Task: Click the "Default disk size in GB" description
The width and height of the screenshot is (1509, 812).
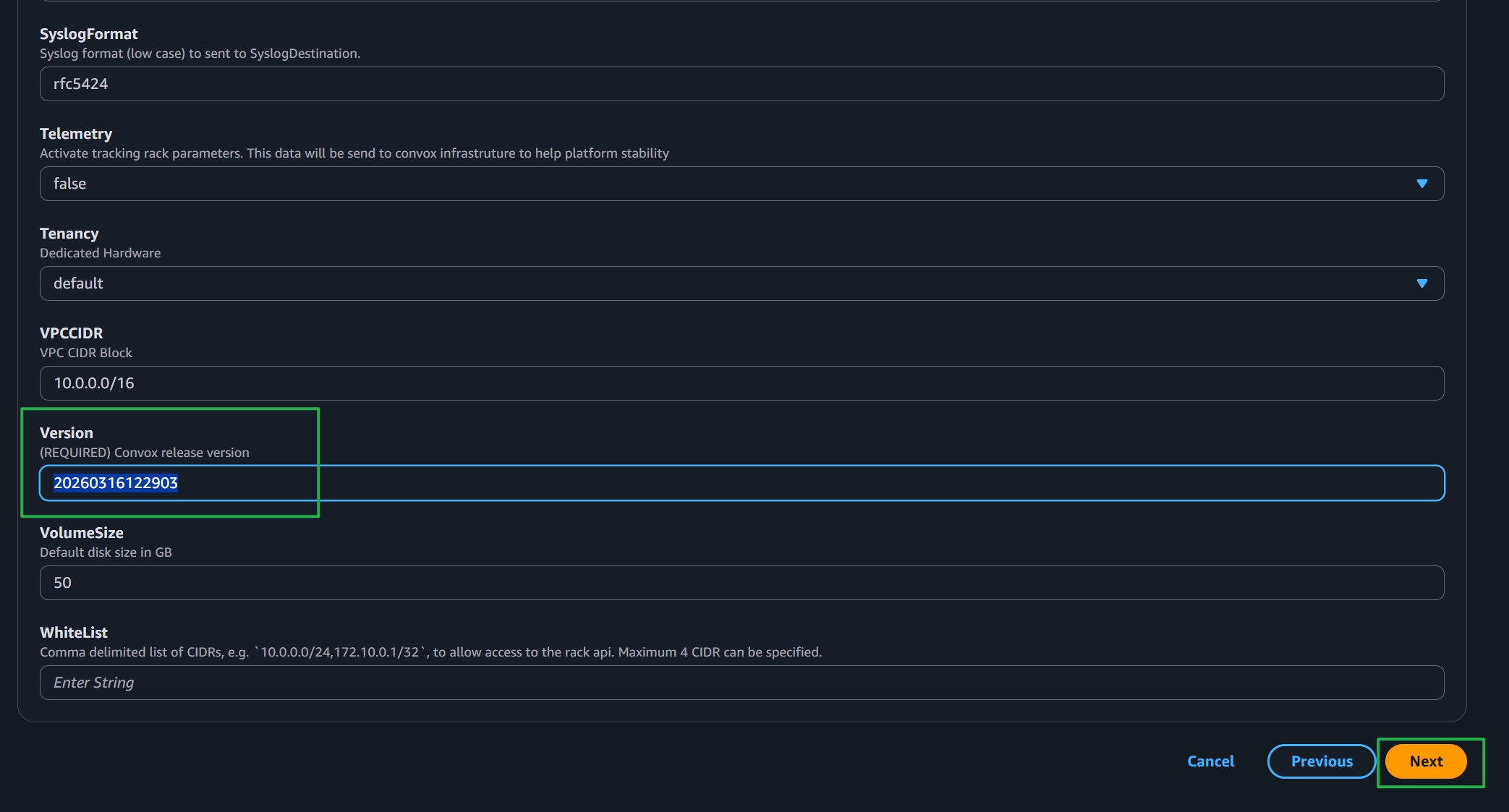Action: click(106, 552)
